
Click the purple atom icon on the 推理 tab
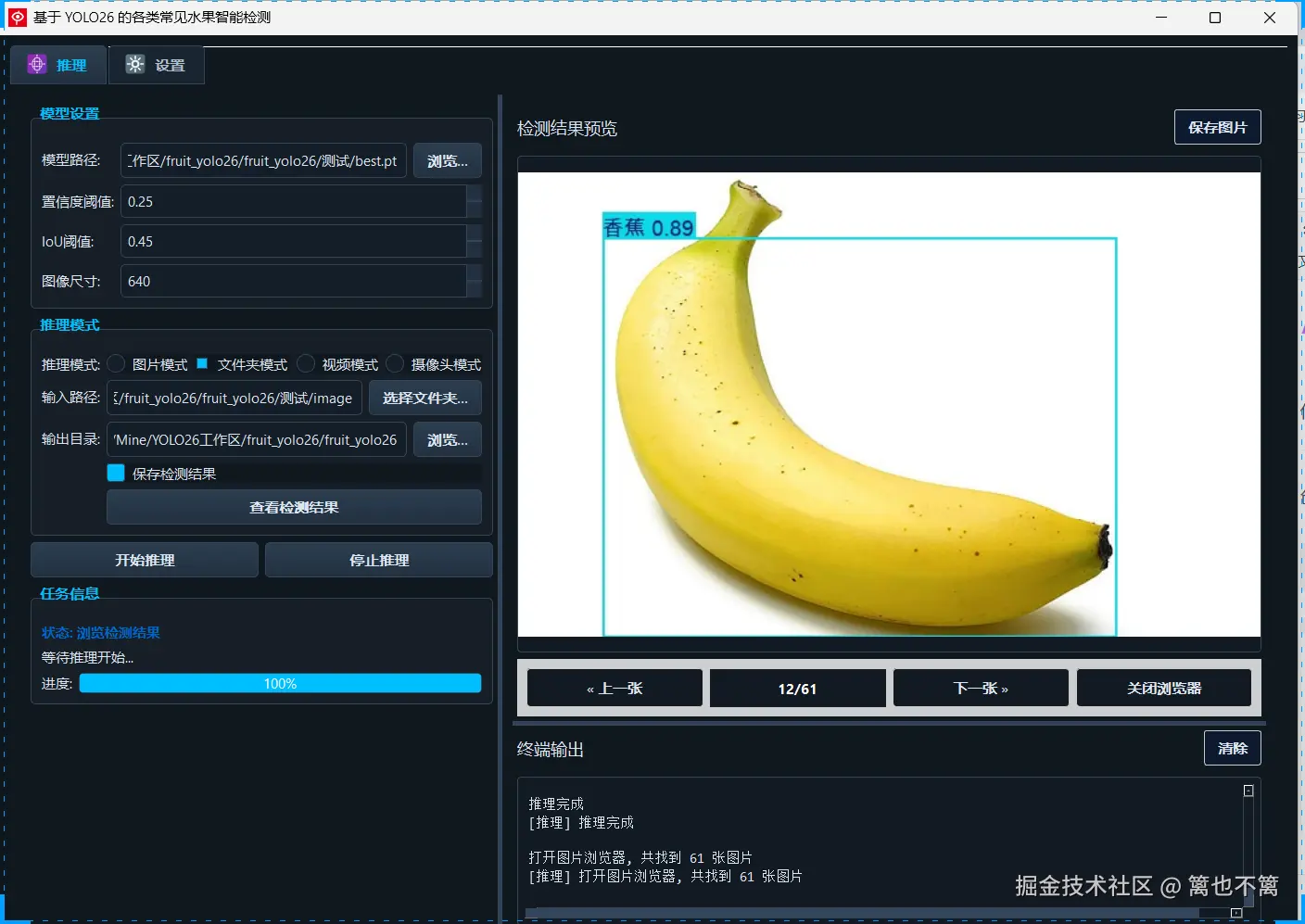click(36, 64)
